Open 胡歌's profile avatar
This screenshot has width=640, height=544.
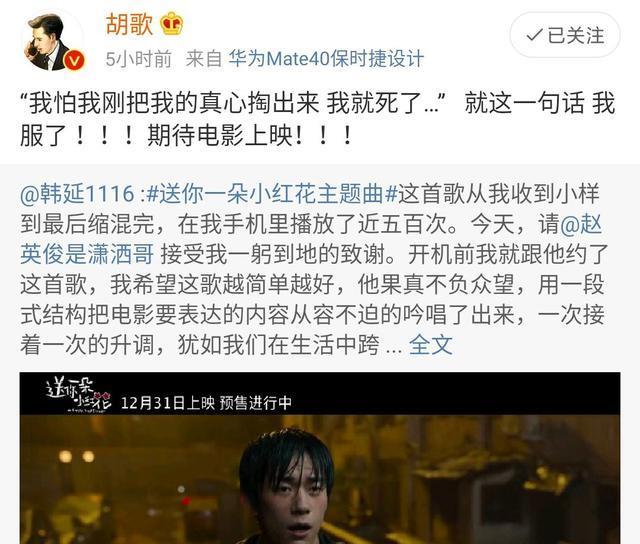pos(52,41)
